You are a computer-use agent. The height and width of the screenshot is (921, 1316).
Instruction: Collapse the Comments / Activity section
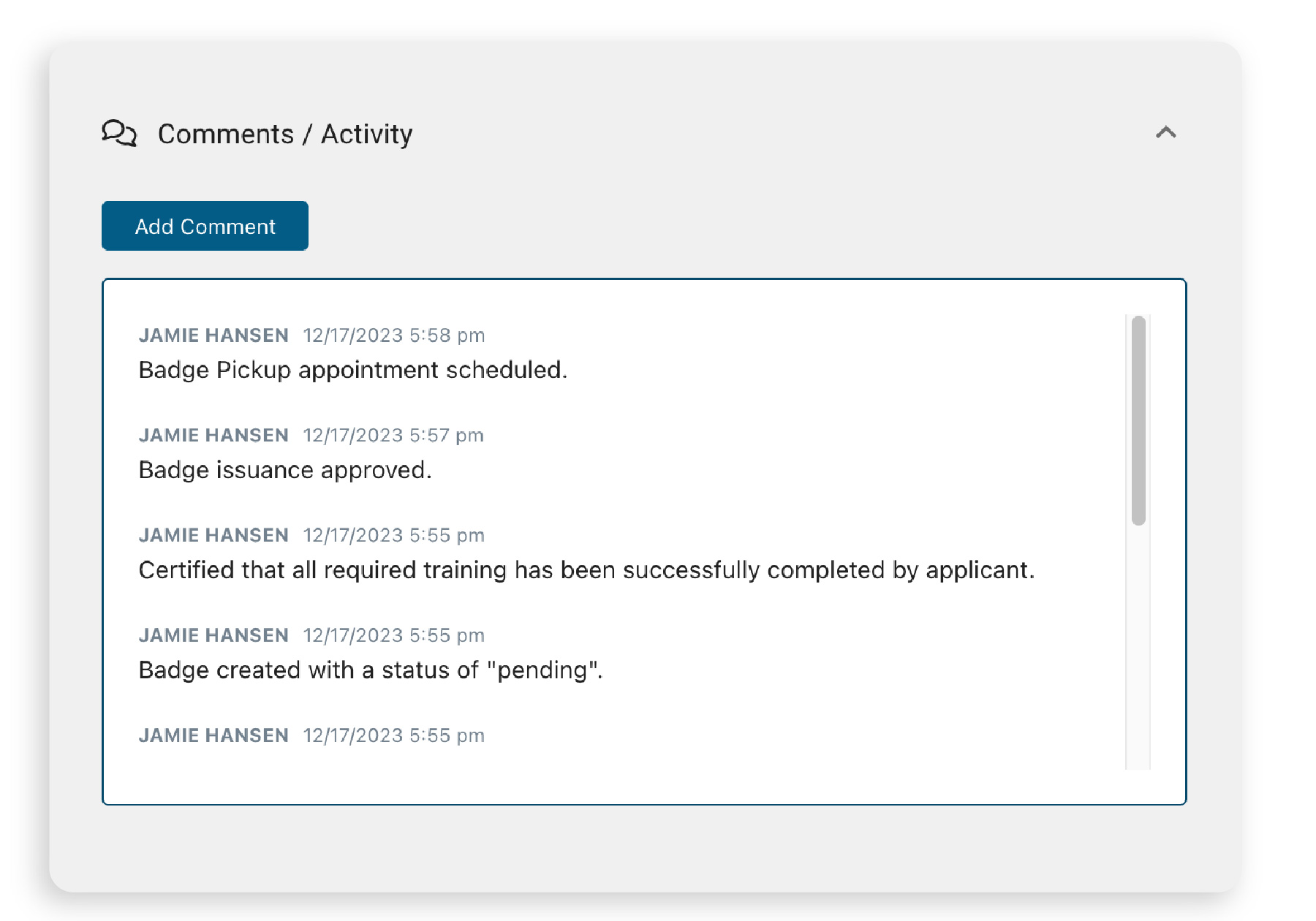(1165, 132)
